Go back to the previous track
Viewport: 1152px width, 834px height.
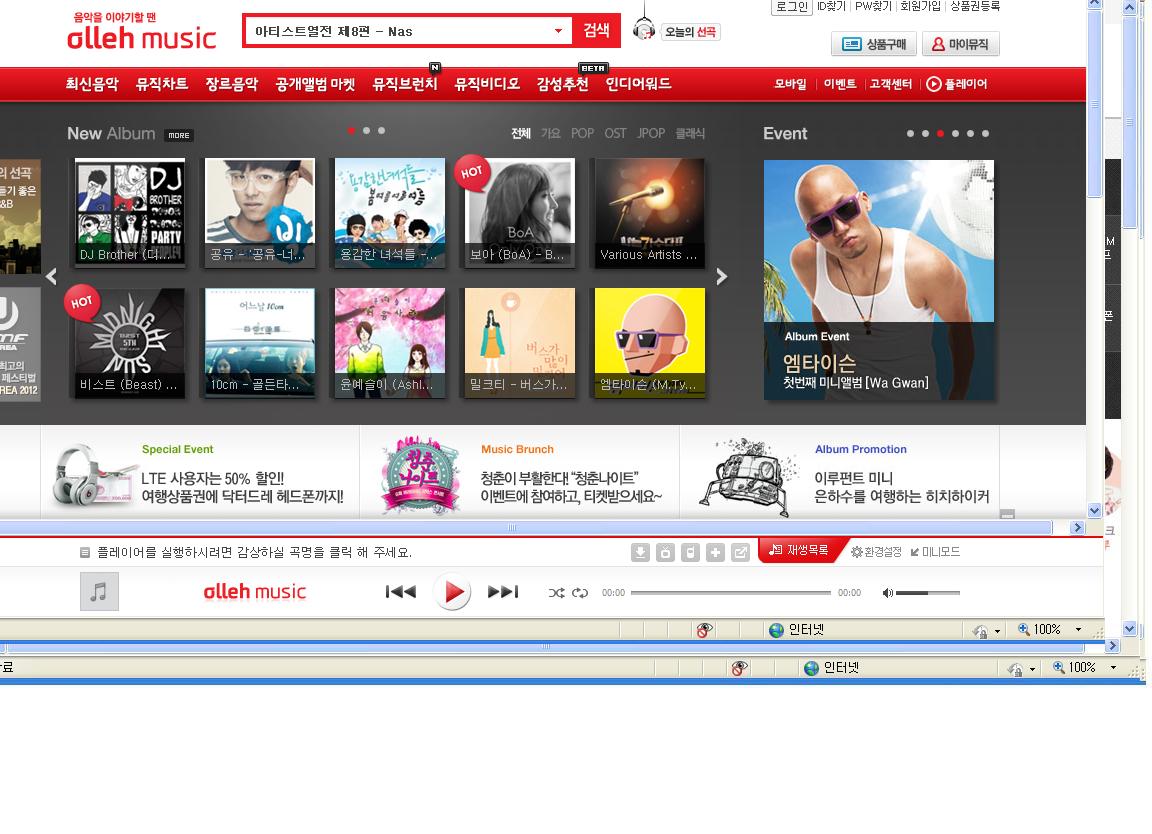[400, 592]
